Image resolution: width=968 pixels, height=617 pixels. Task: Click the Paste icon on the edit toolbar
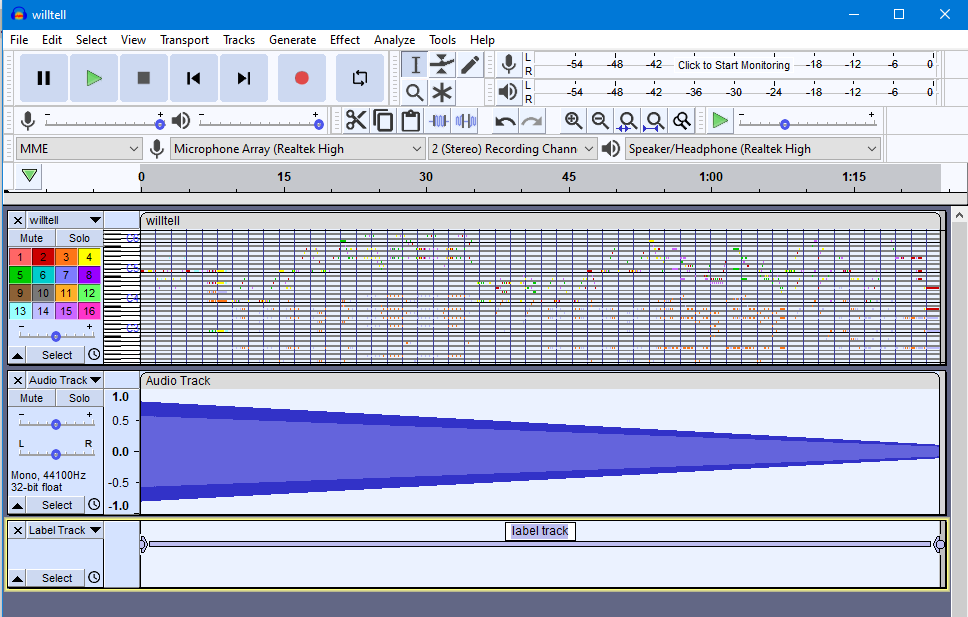tap(411, 120)
